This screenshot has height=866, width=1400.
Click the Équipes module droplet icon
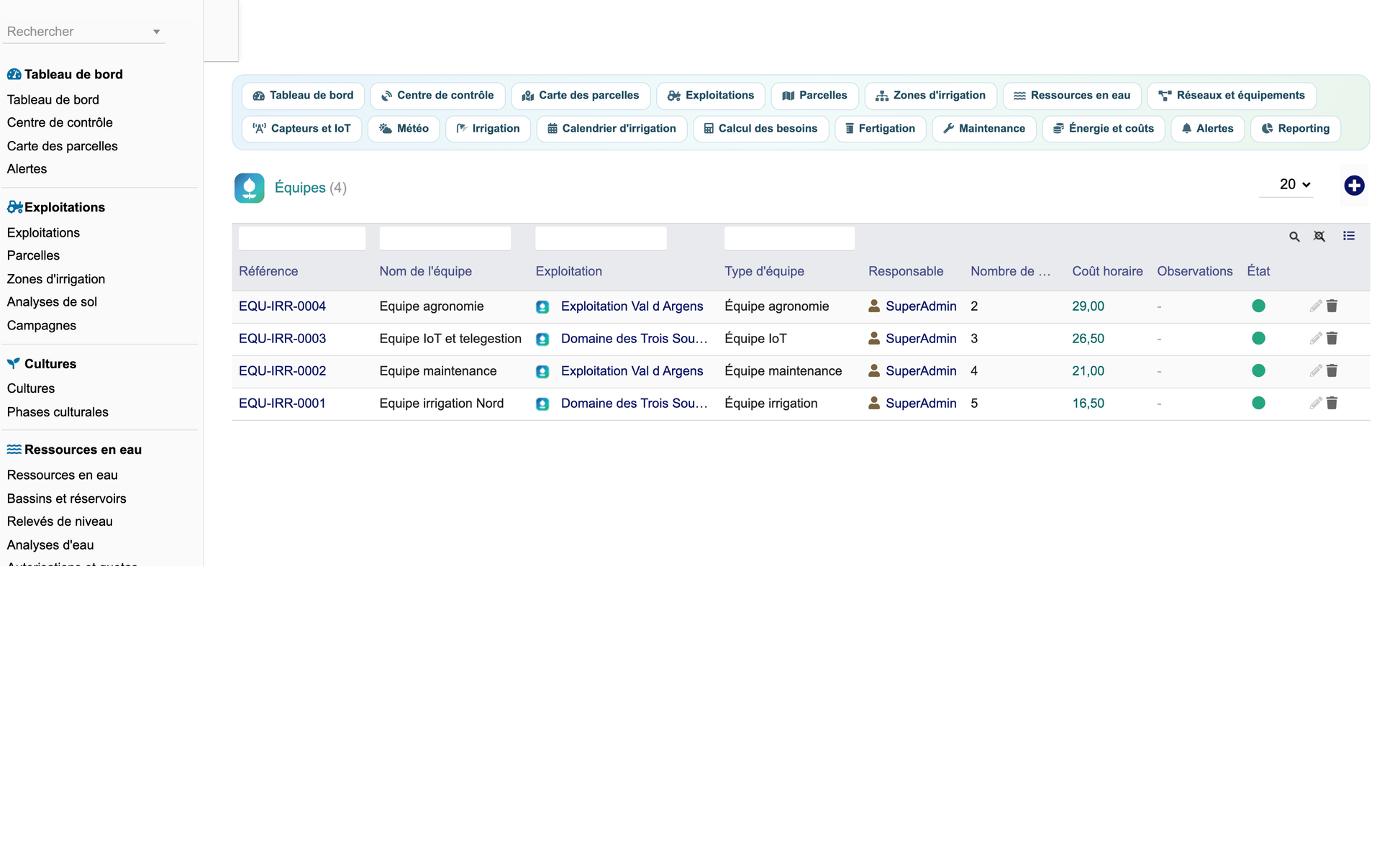click(250, 188)
